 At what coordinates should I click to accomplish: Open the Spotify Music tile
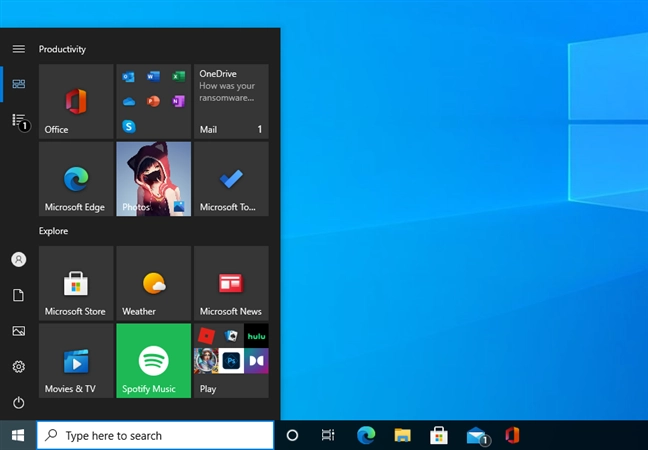click(154, 361)
